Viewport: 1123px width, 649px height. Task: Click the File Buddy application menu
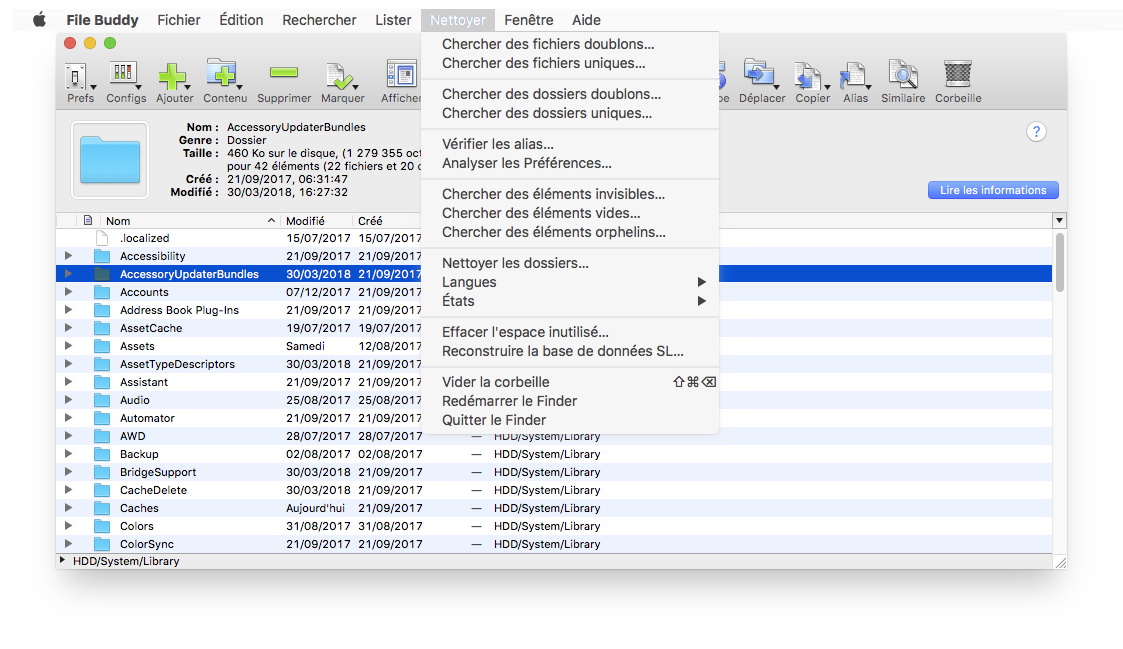click(x=102, y=20)
